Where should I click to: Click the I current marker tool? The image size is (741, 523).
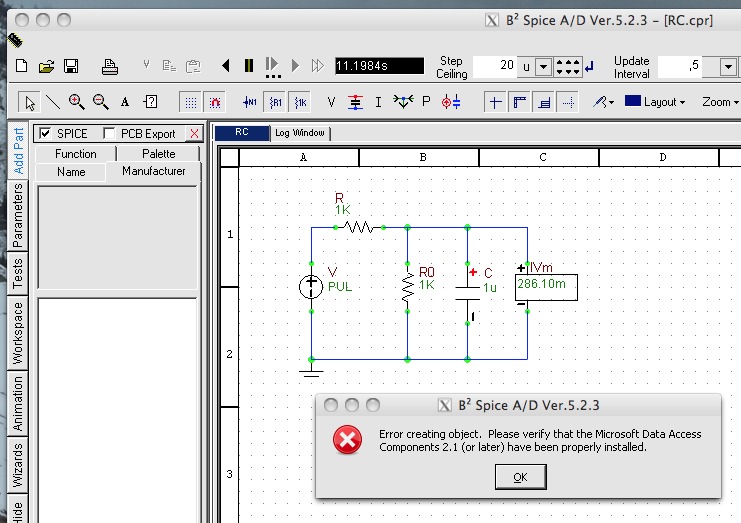point(378,102)
